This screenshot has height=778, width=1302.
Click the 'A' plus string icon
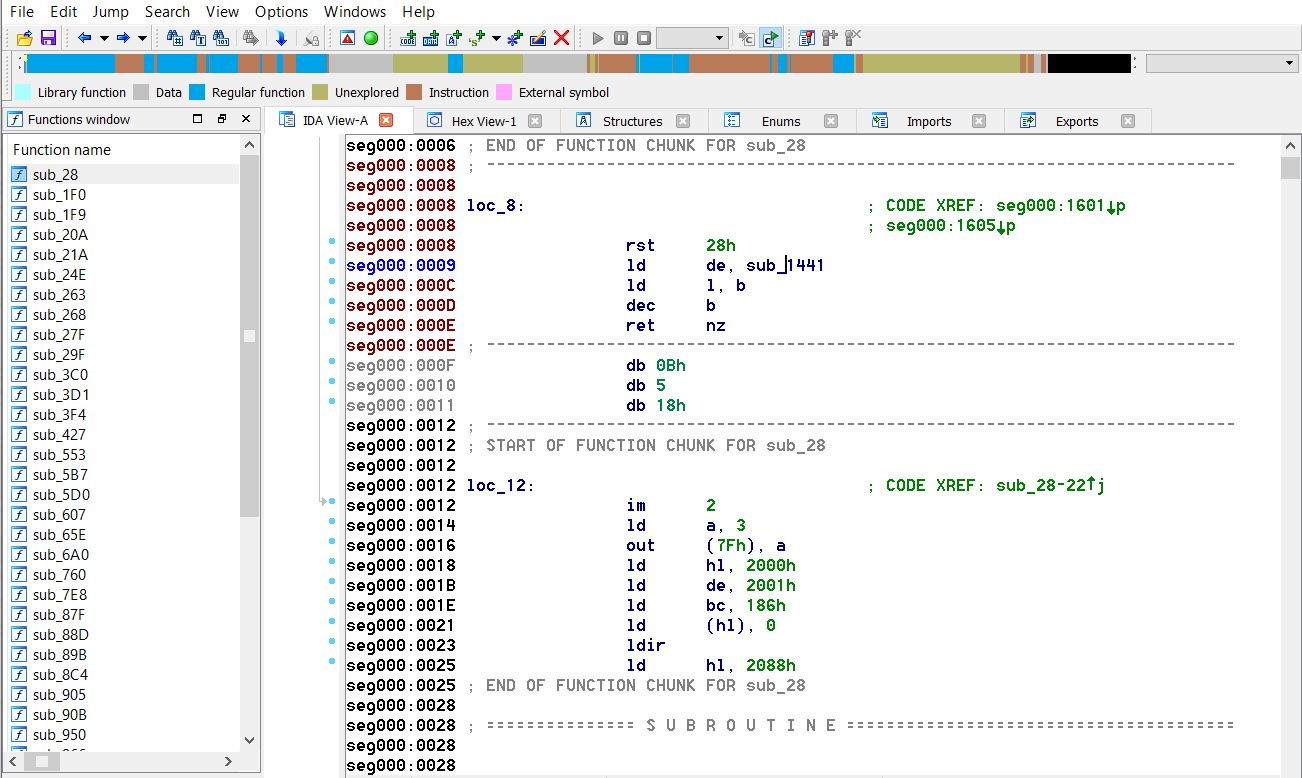click(x=454, y=38)
